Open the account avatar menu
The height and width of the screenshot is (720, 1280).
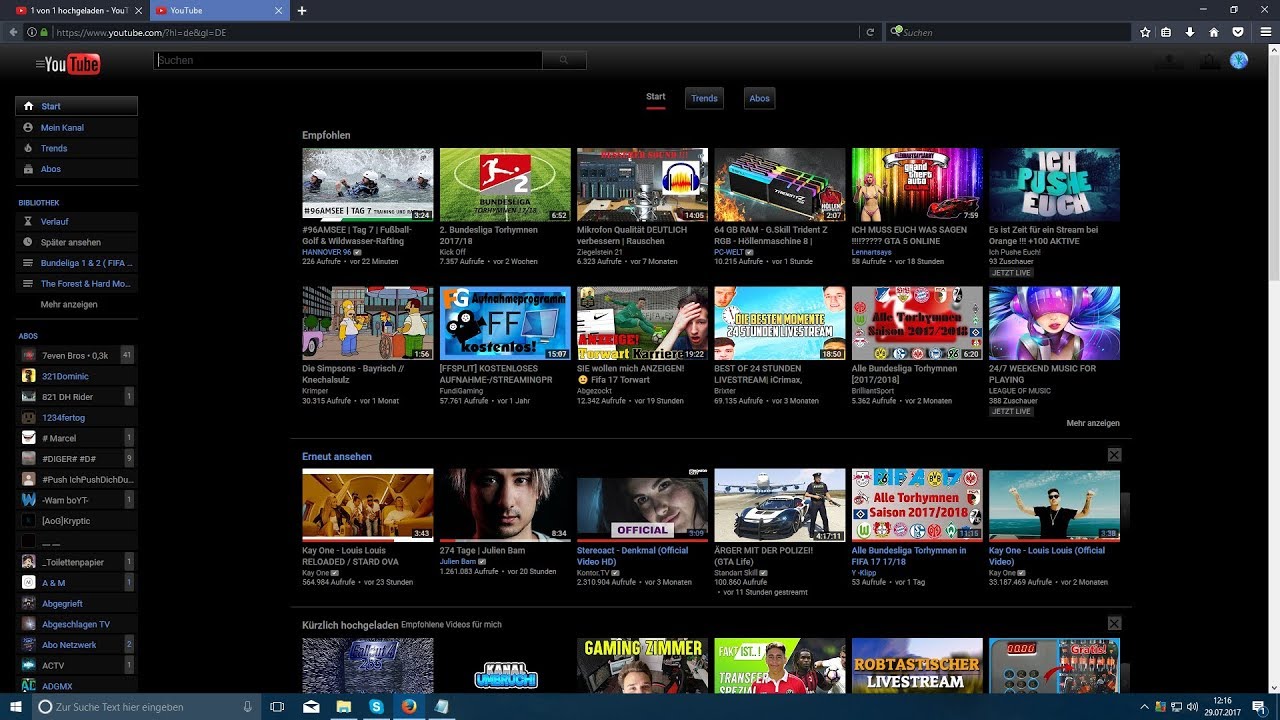click(1239, 61)
